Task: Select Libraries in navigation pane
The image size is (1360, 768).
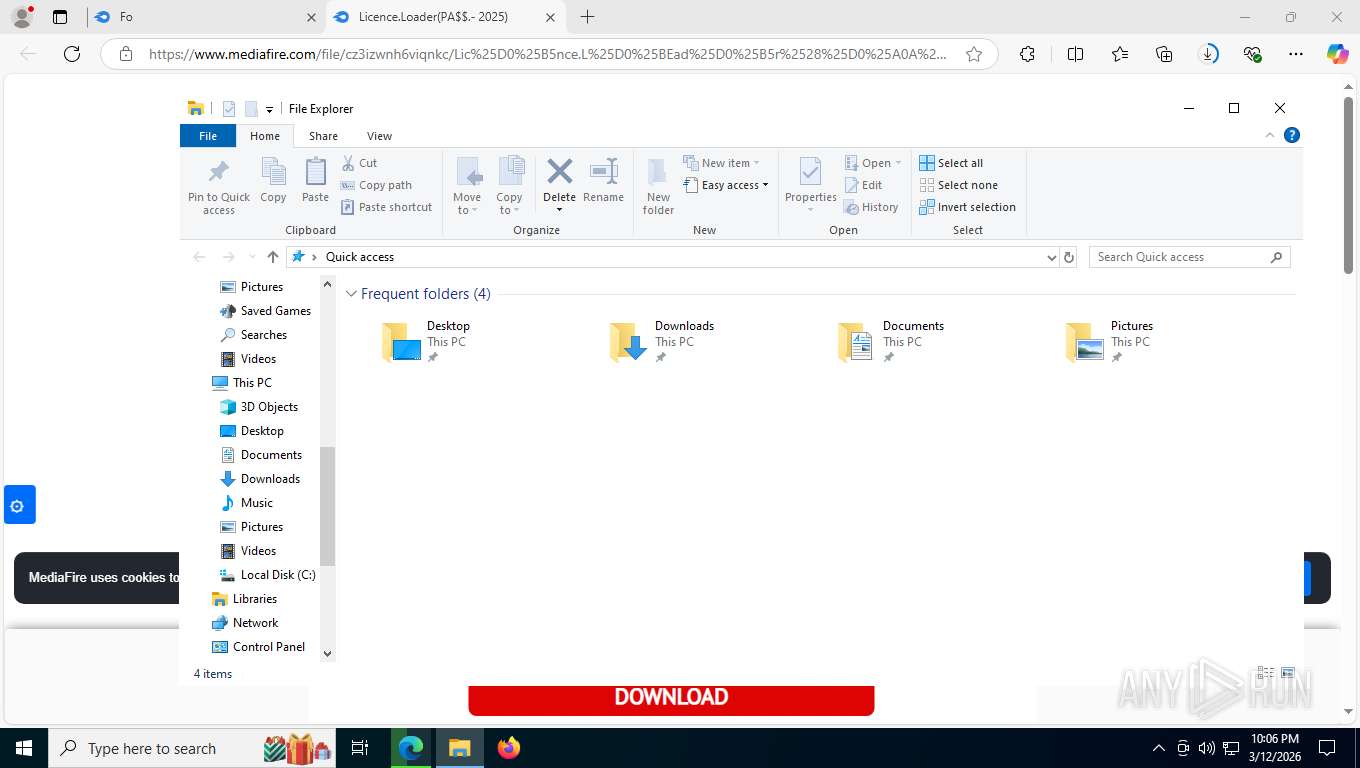Action: 244,599
